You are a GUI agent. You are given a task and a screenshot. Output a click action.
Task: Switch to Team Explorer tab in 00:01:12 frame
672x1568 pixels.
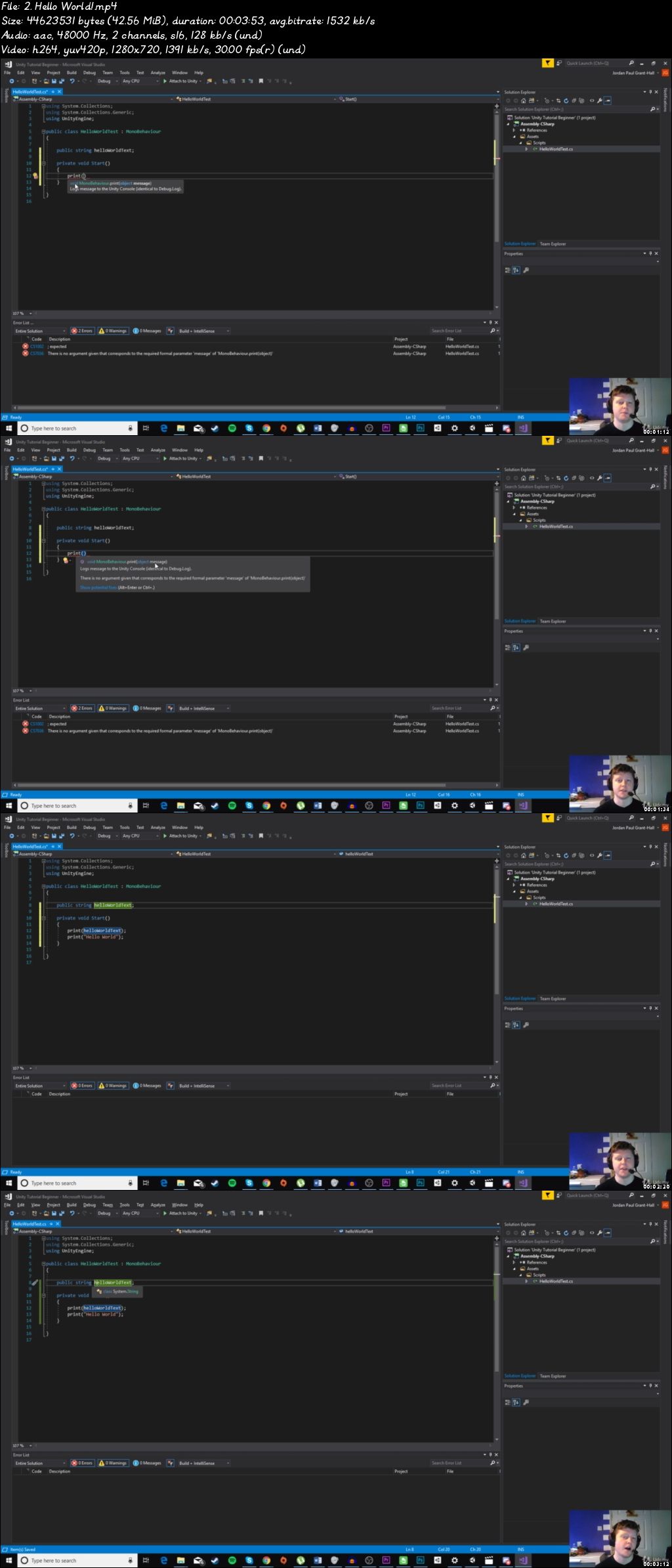click(x=553, y=244)
